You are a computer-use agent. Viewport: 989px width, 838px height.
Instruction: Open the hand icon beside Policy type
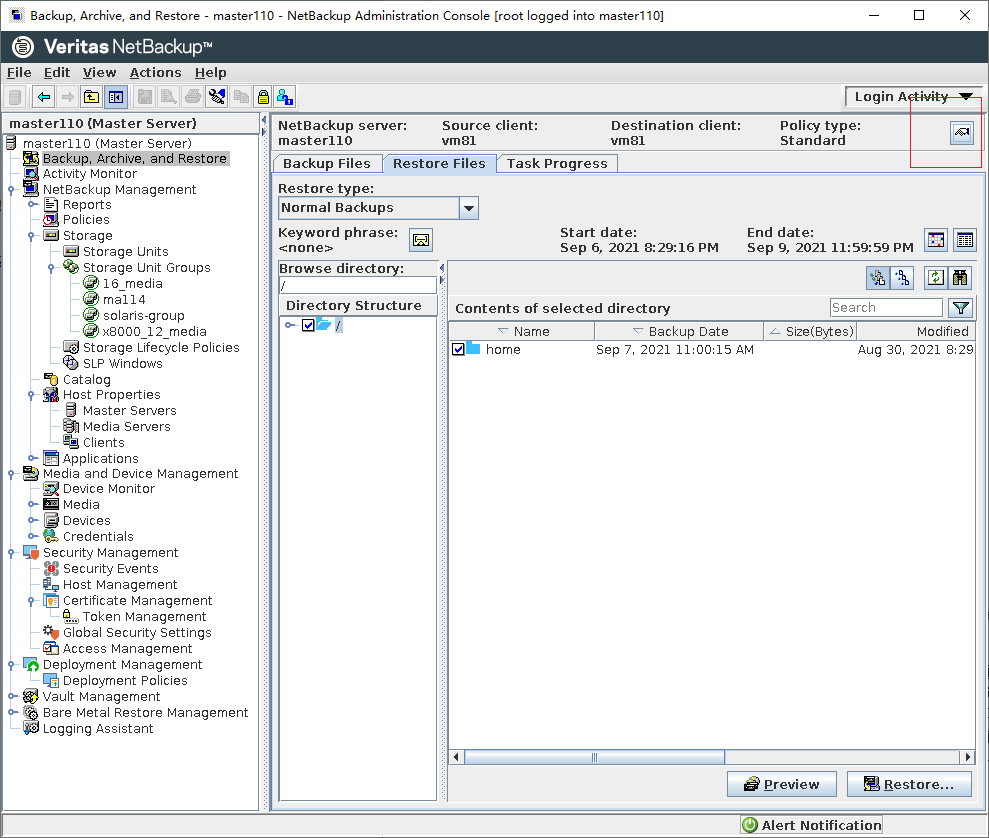click(x=961, y=133)
